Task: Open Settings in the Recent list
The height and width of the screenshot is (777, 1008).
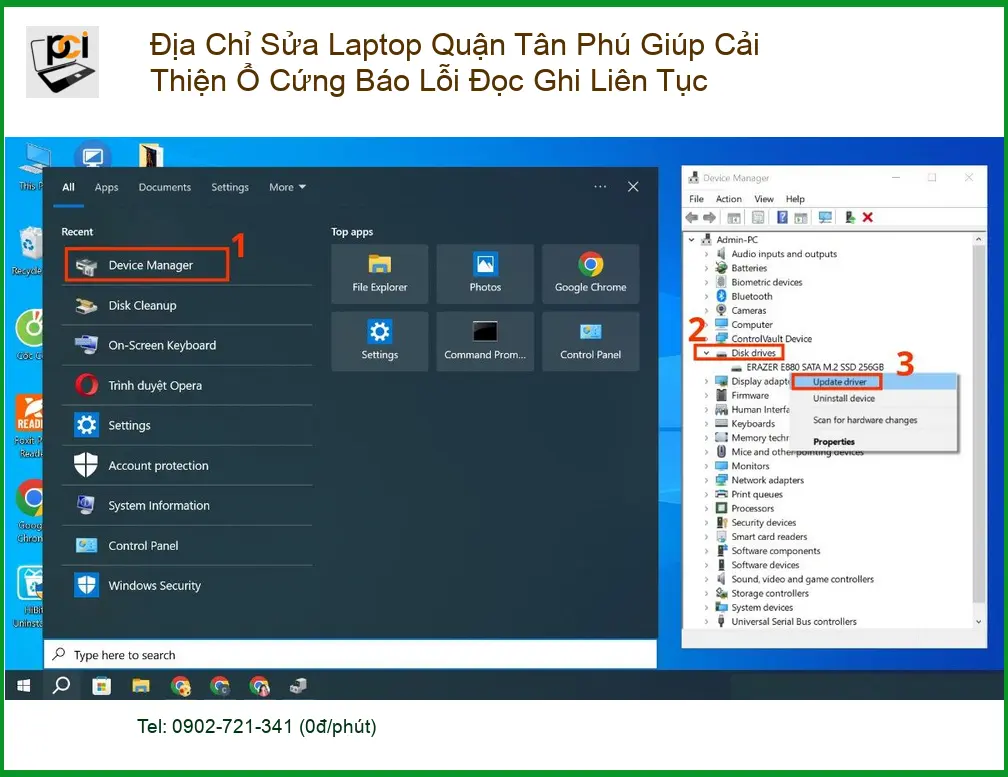Action: click(x=187, y=425)
